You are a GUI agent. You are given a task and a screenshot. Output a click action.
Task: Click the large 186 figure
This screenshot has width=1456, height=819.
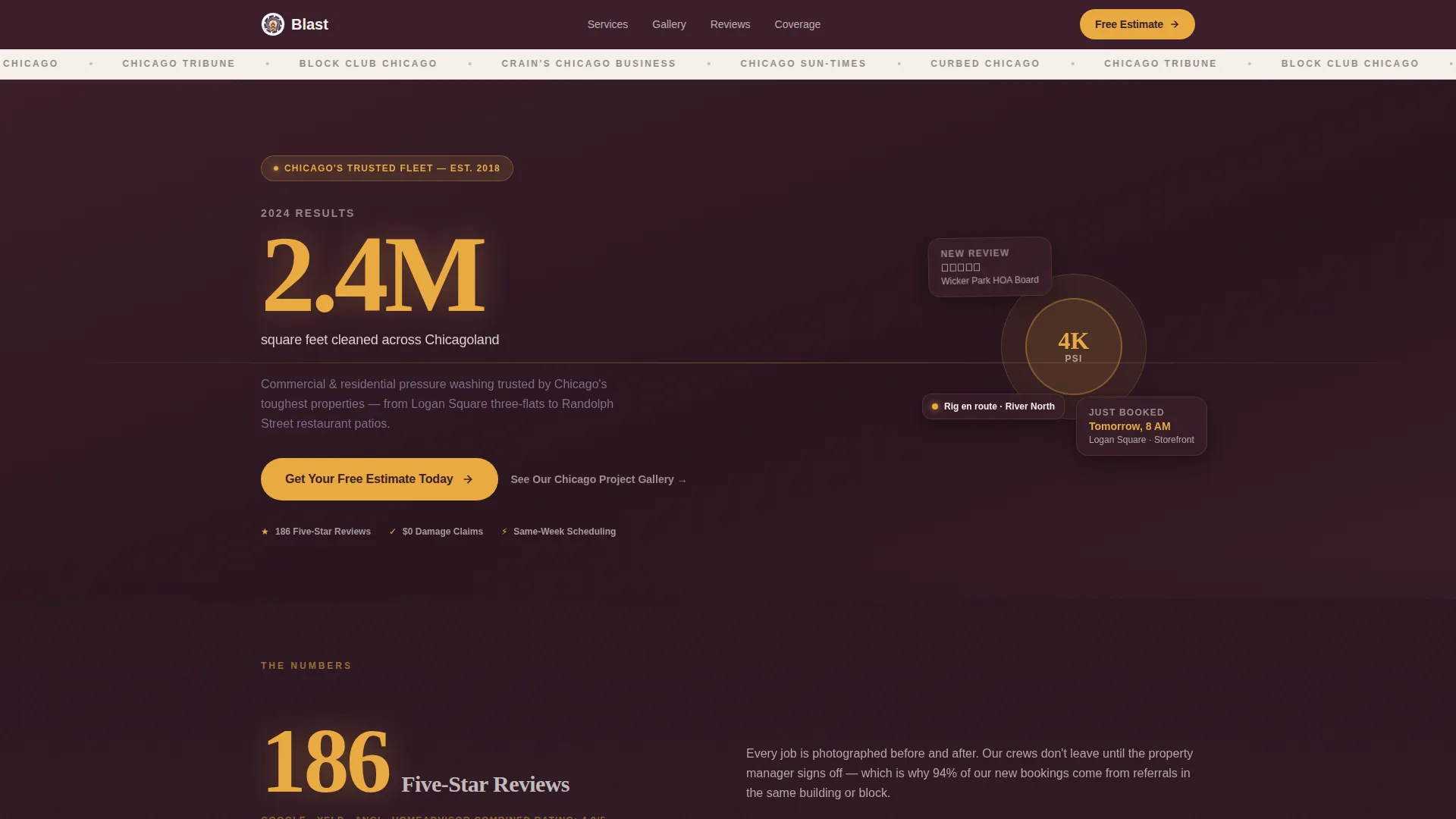point(327,761)
